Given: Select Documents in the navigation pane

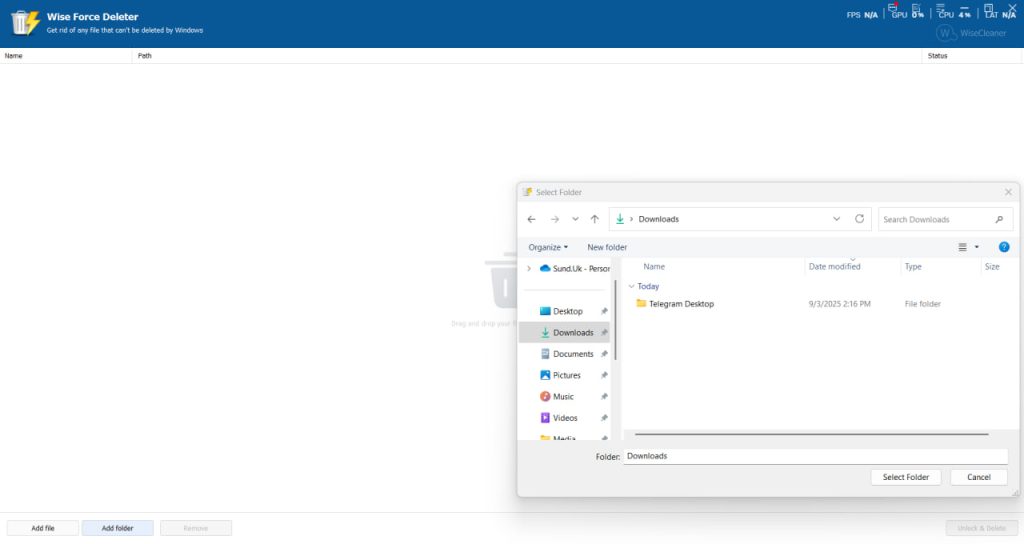Looking at the screenshot, I should coord(567,354).
